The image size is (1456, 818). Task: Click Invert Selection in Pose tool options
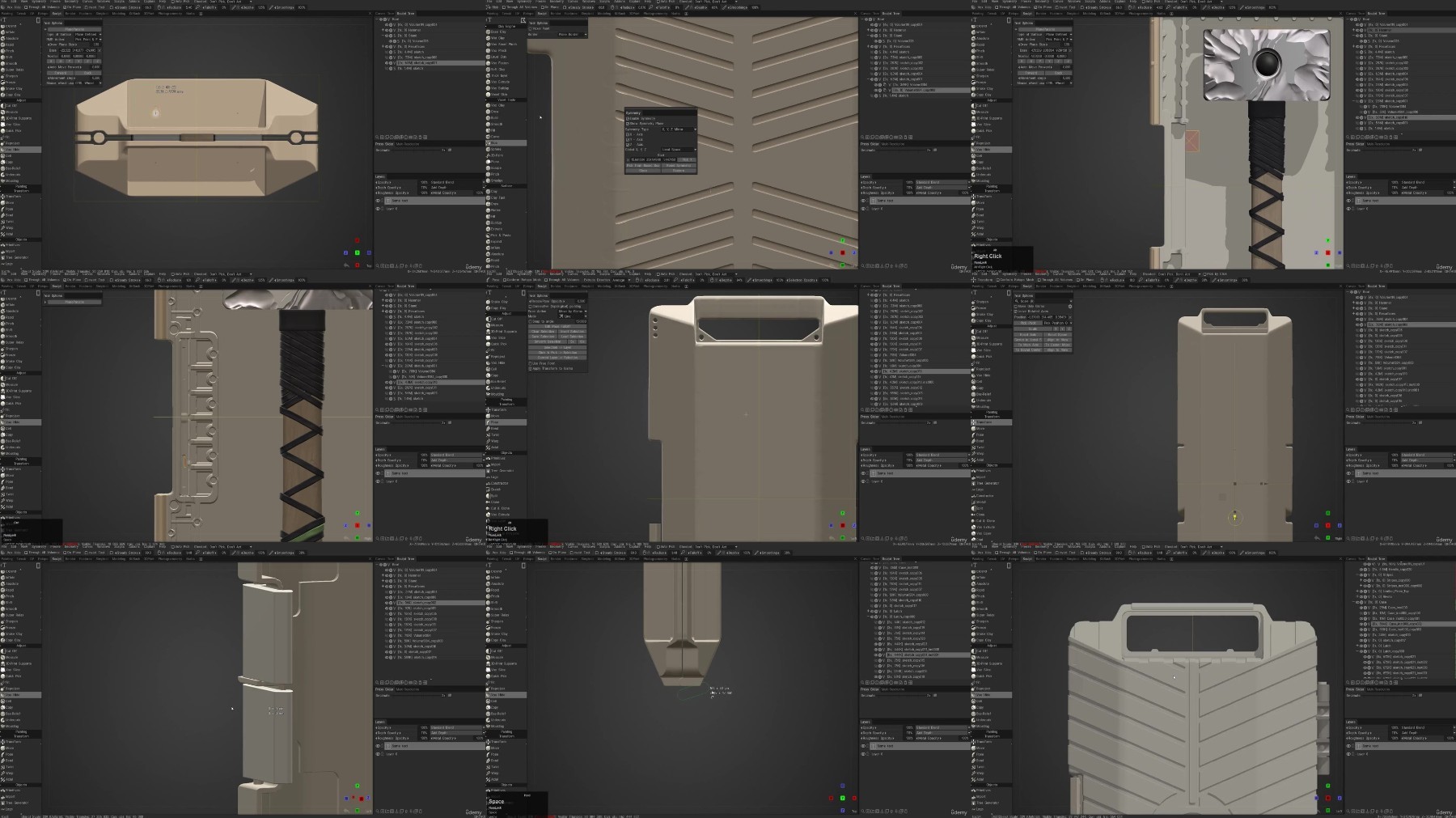pyautogui.click(x=572, y=332)
